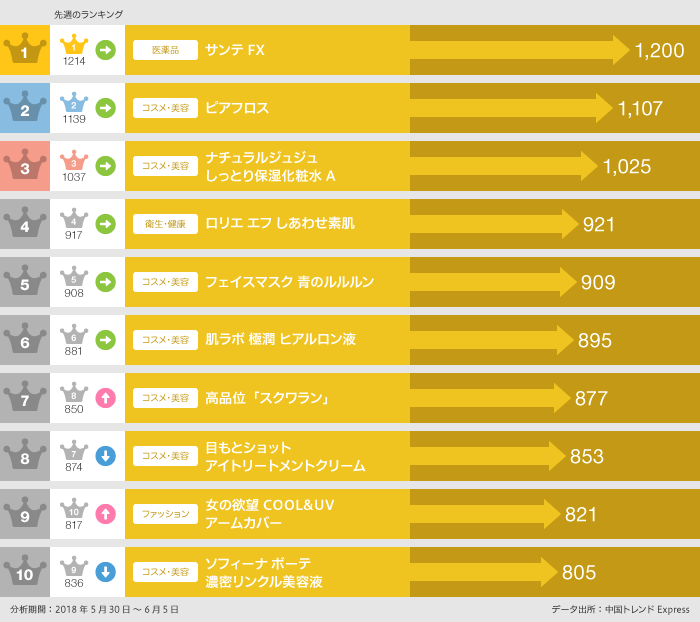
Task: Click the score bar value 1,200
Action: click(x=659, y=51)
